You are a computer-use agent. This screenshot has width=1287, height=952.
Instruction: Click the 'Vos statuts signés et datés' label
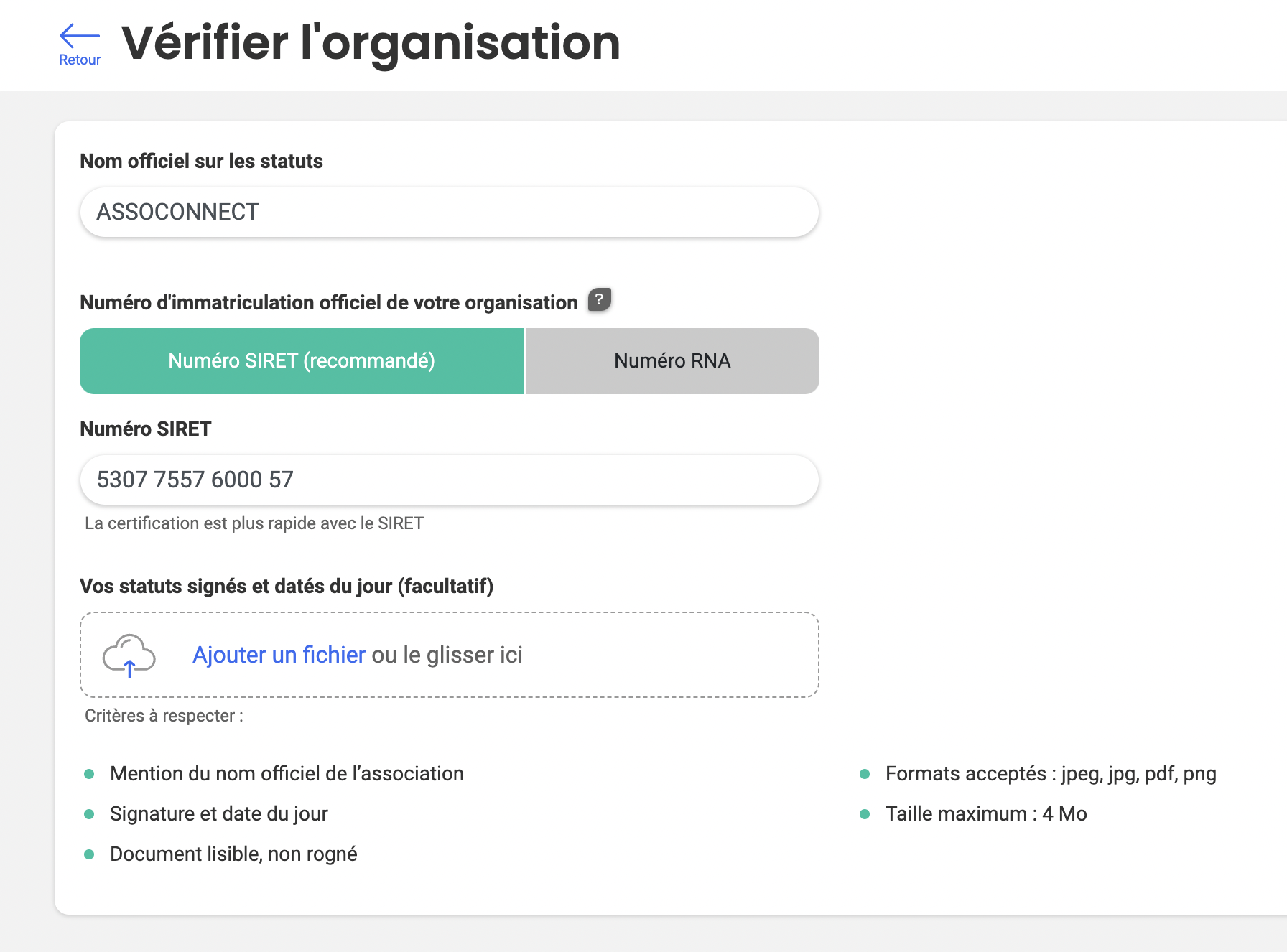pos(287,587)
